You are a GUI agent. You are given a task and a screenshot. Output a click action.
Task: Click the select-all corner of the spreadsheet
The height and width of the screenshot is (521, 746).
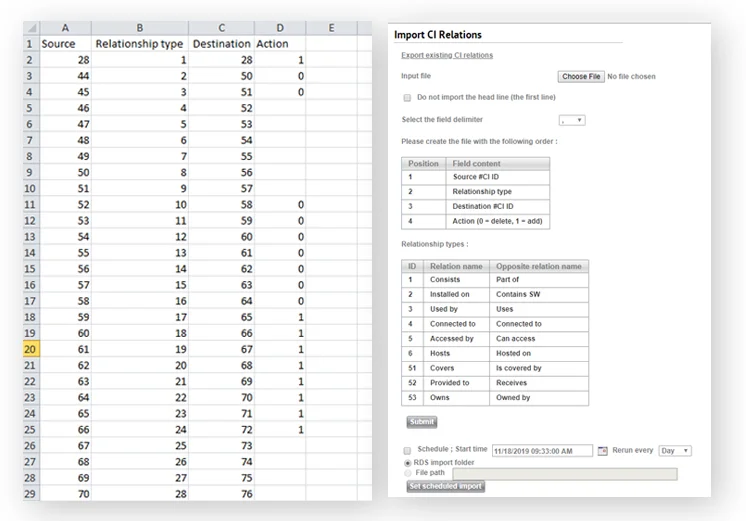tap(29, 28)
